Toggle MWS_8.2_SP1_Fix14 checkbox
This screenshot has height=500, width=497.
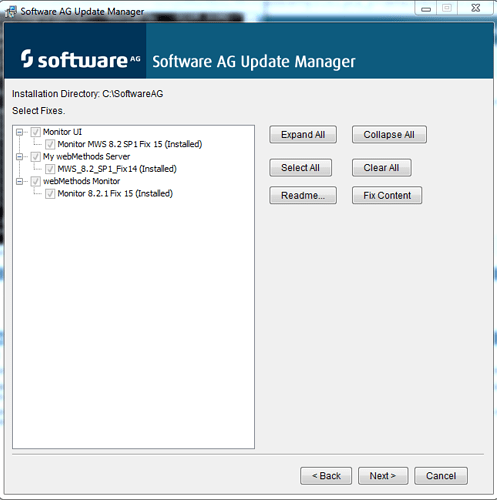click(50, 169)
